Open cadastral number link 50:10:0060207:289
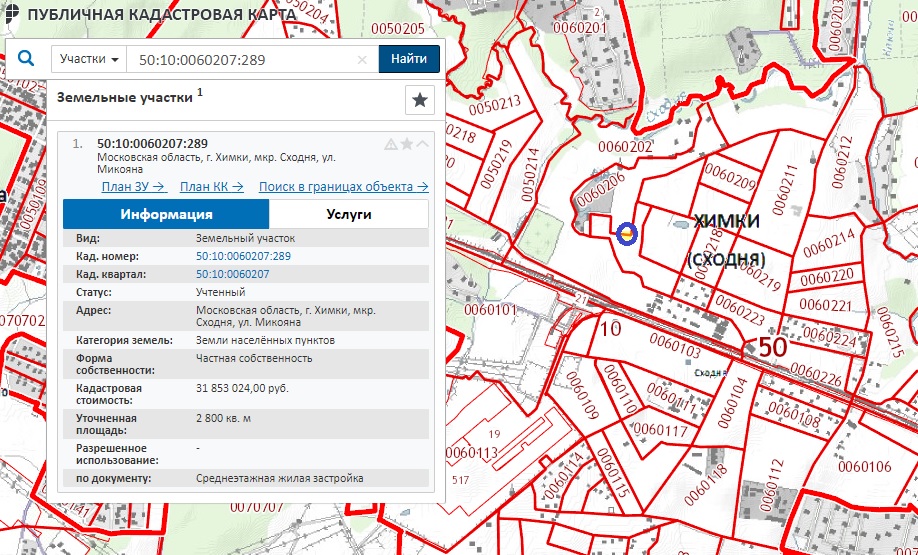 tap(243, 257)
